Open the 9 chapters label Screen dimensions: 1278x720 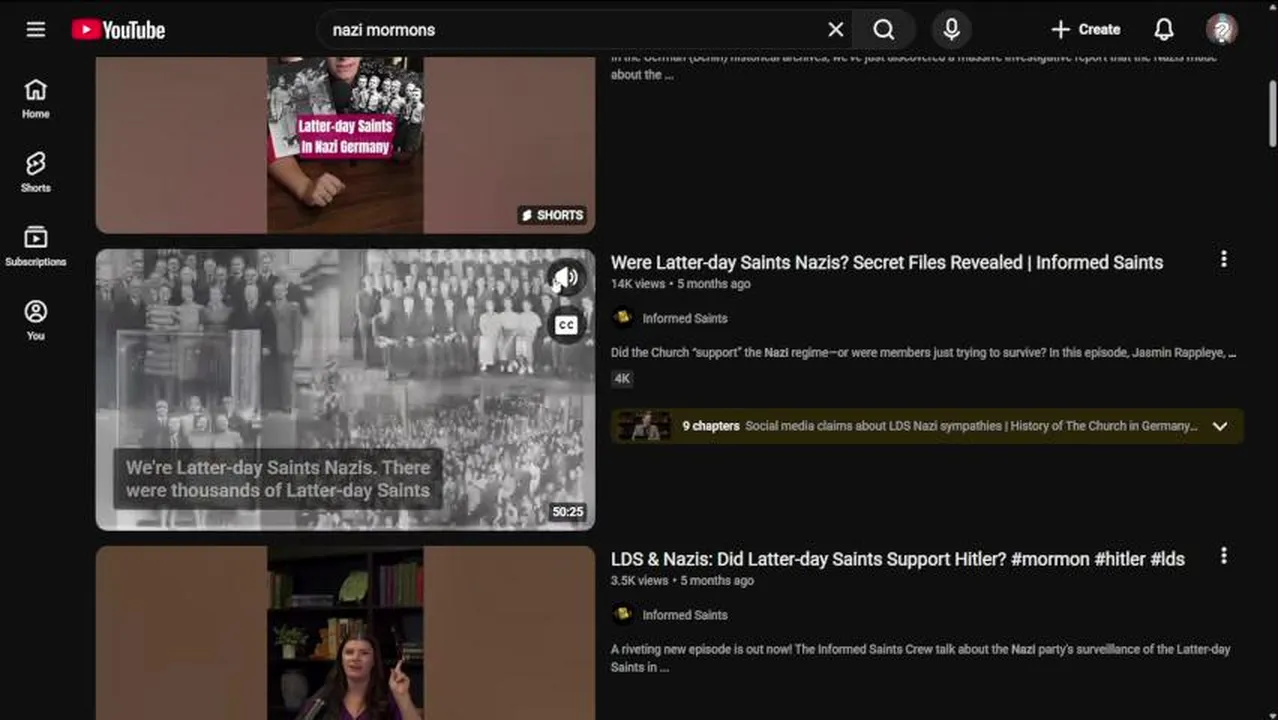tap(711, 426)
